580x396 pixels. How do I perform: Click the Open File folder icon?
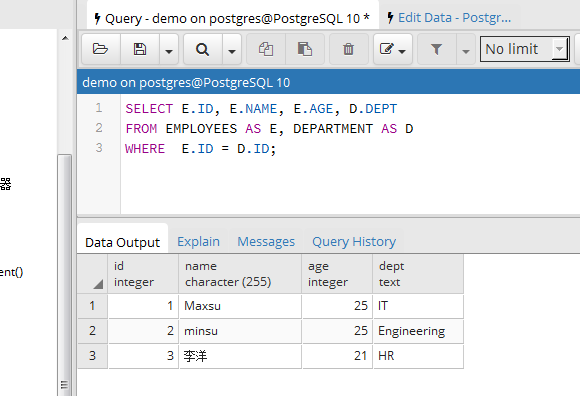tap(101, 49)
